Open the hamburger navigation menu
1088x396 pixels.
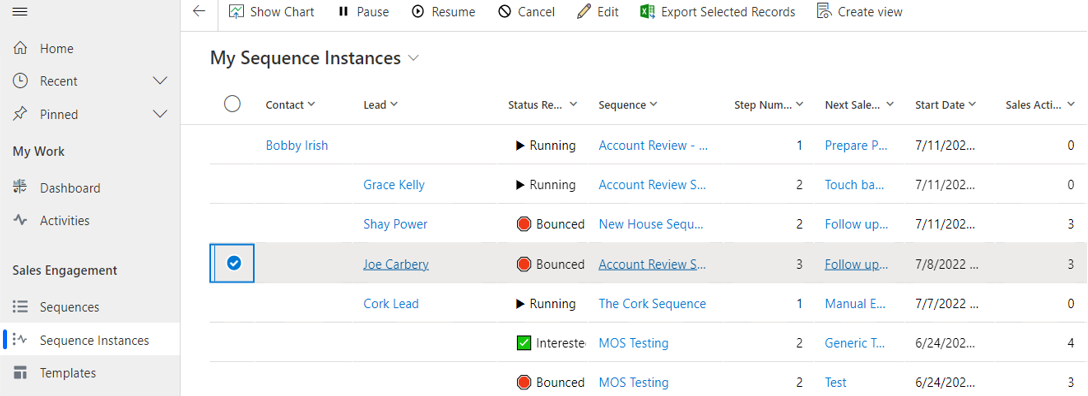[20, 12]
